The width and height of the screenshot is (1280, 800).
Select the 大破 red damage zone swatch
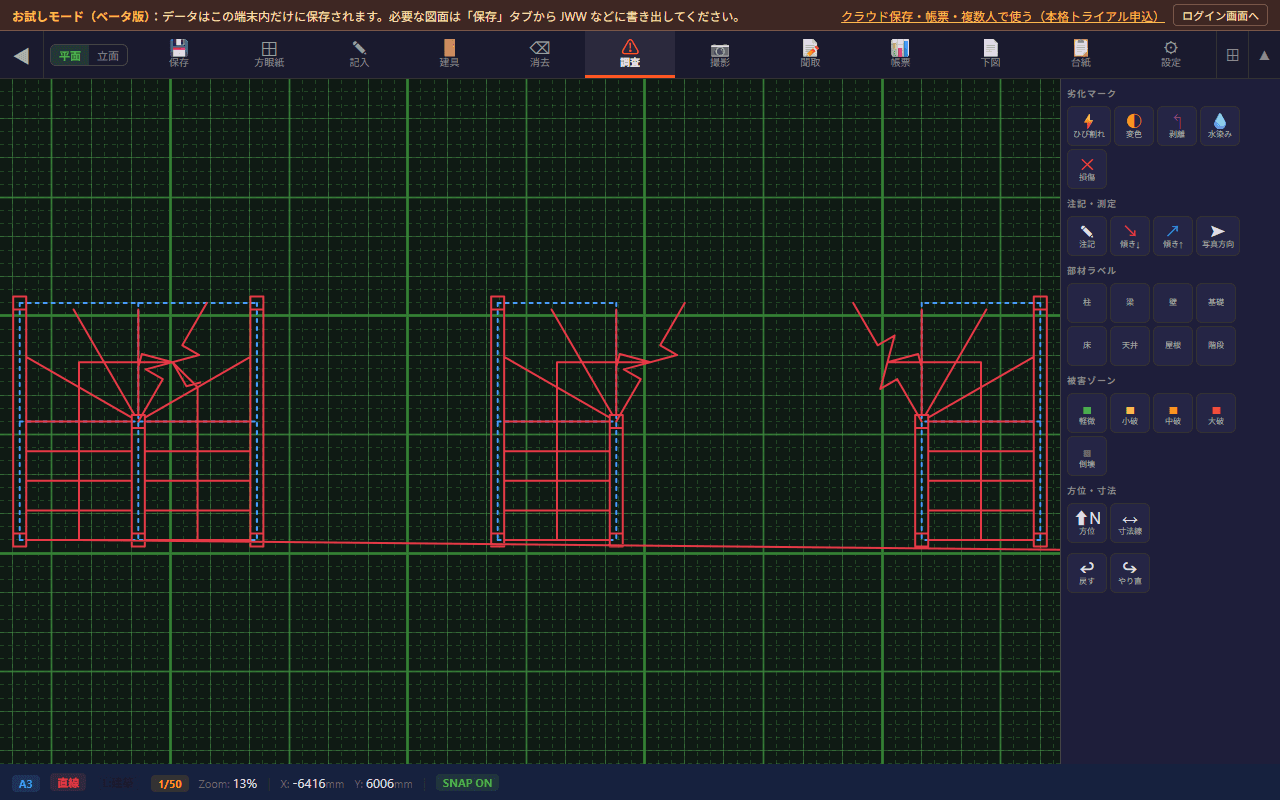1216,413
